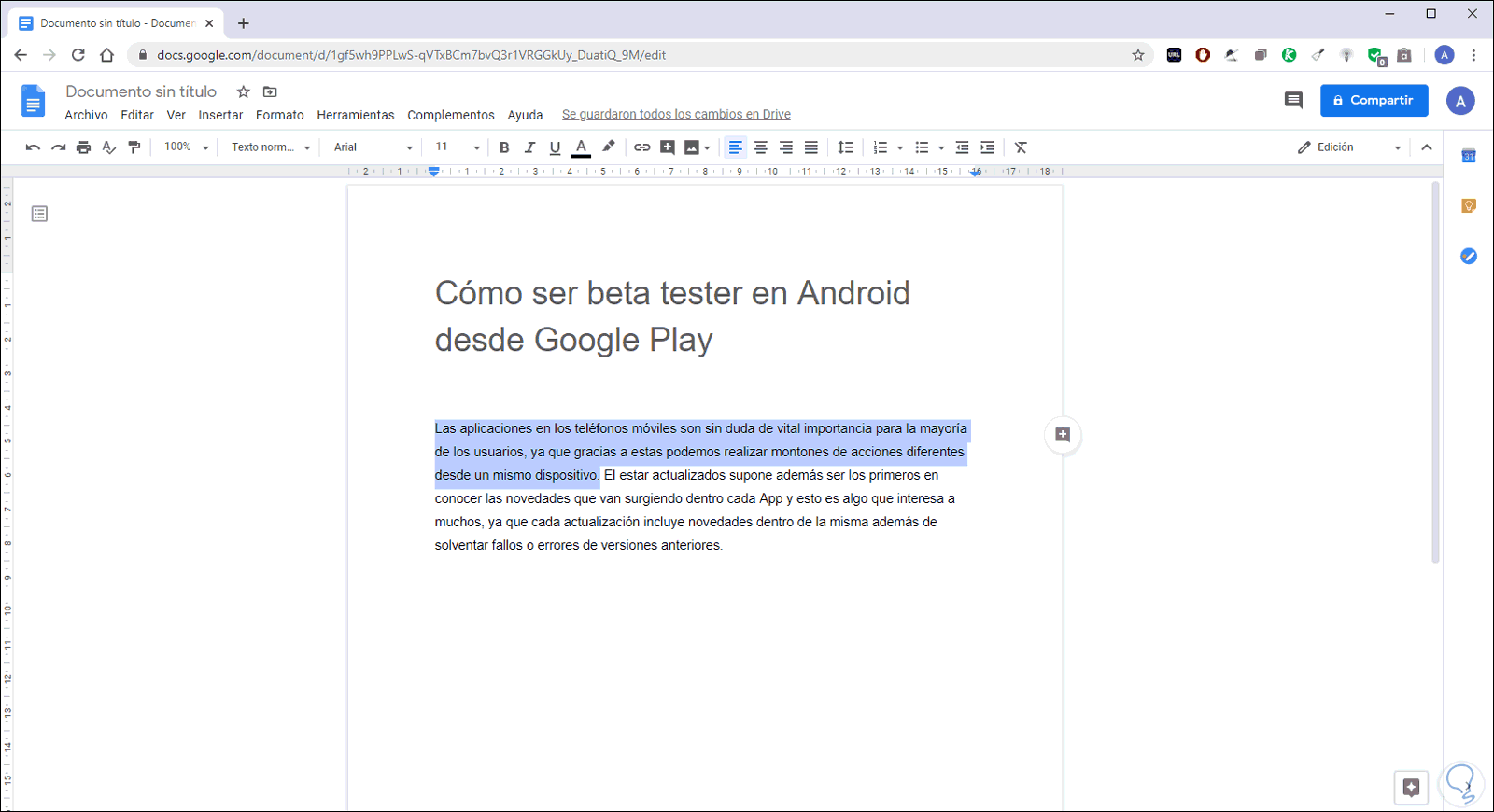The width and height of the screenshot is (1494, 812).
Task: Toggle bold formatting
Action: tap(504, 147)
